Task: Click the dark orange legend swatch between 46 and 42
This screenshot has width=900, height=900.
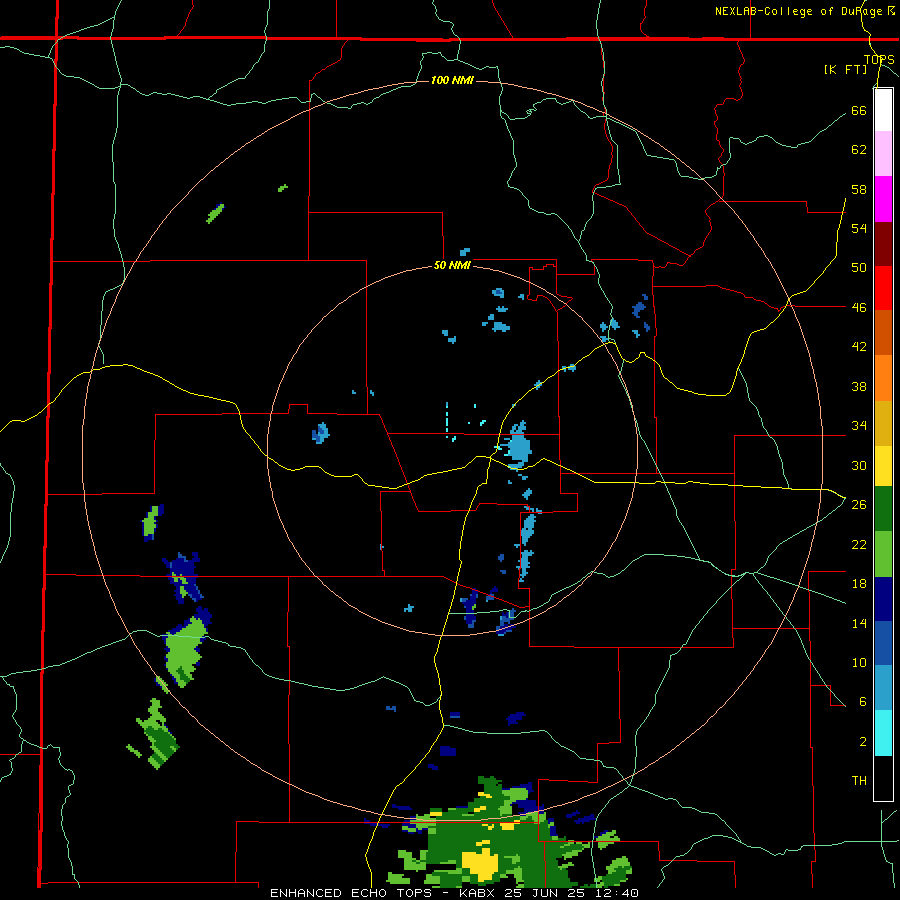Action: click(883, 332)
